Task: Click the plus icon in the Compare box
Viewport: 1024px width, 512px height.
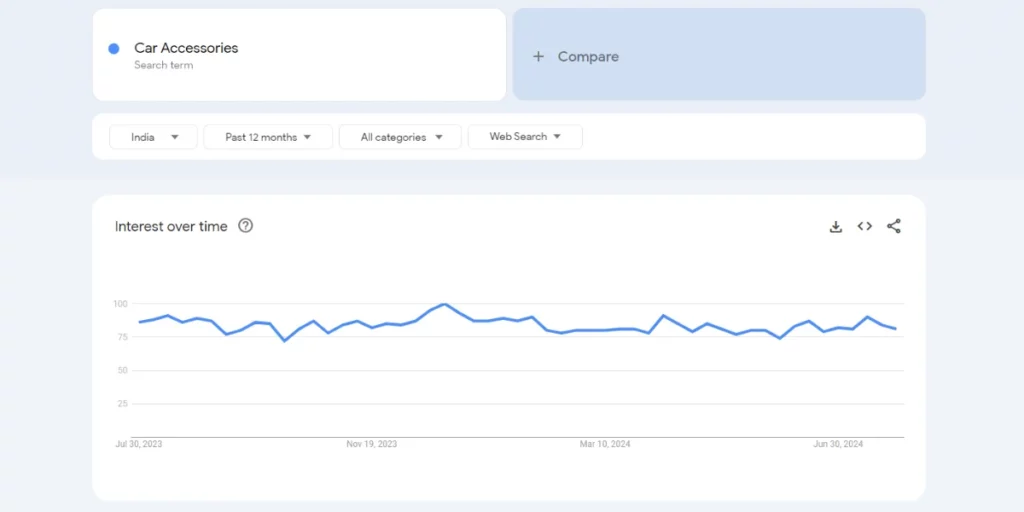Action: point(538,57)
